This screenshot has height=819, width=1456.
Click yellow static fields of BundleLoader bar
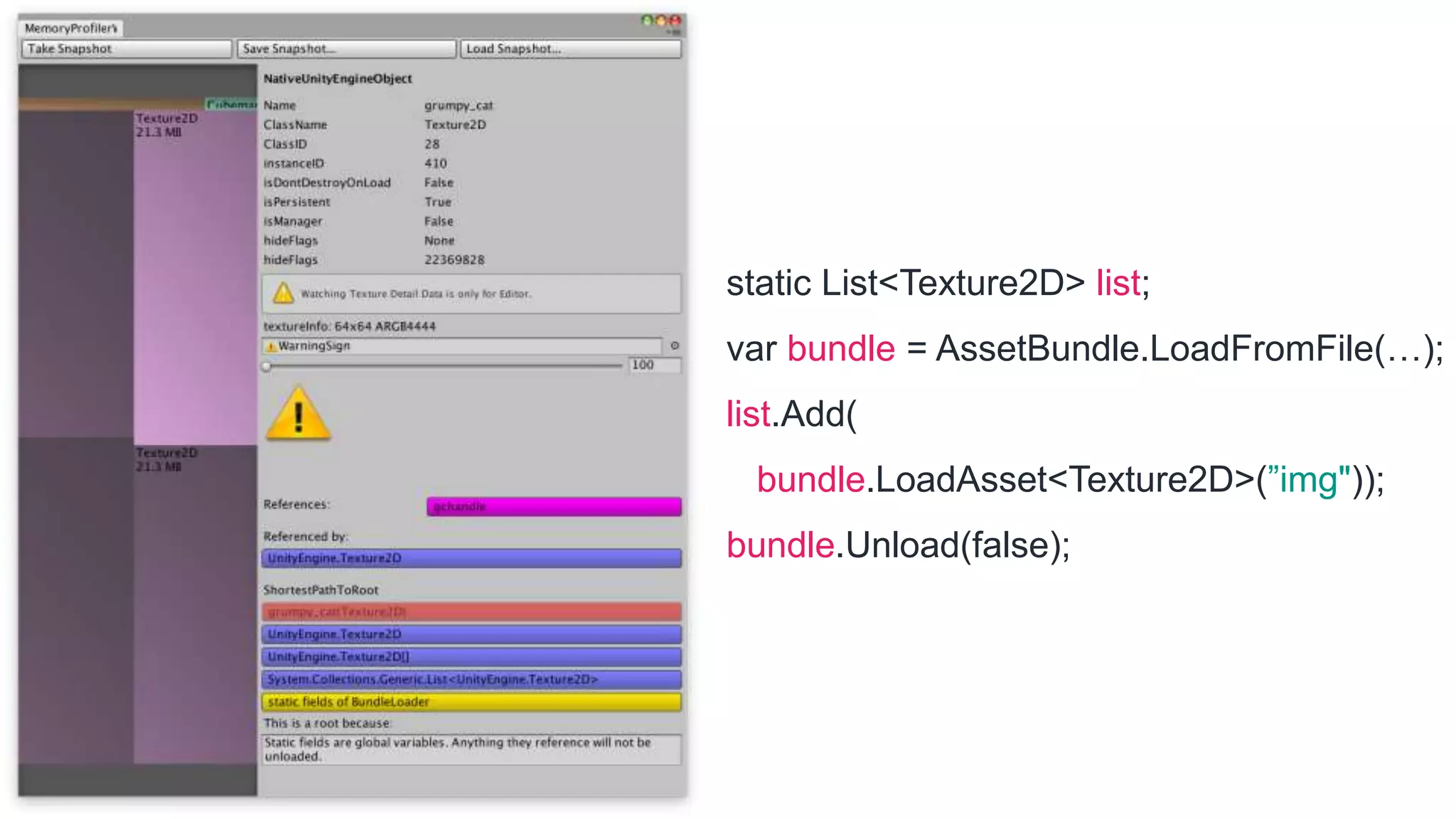(x=471, y=702)
